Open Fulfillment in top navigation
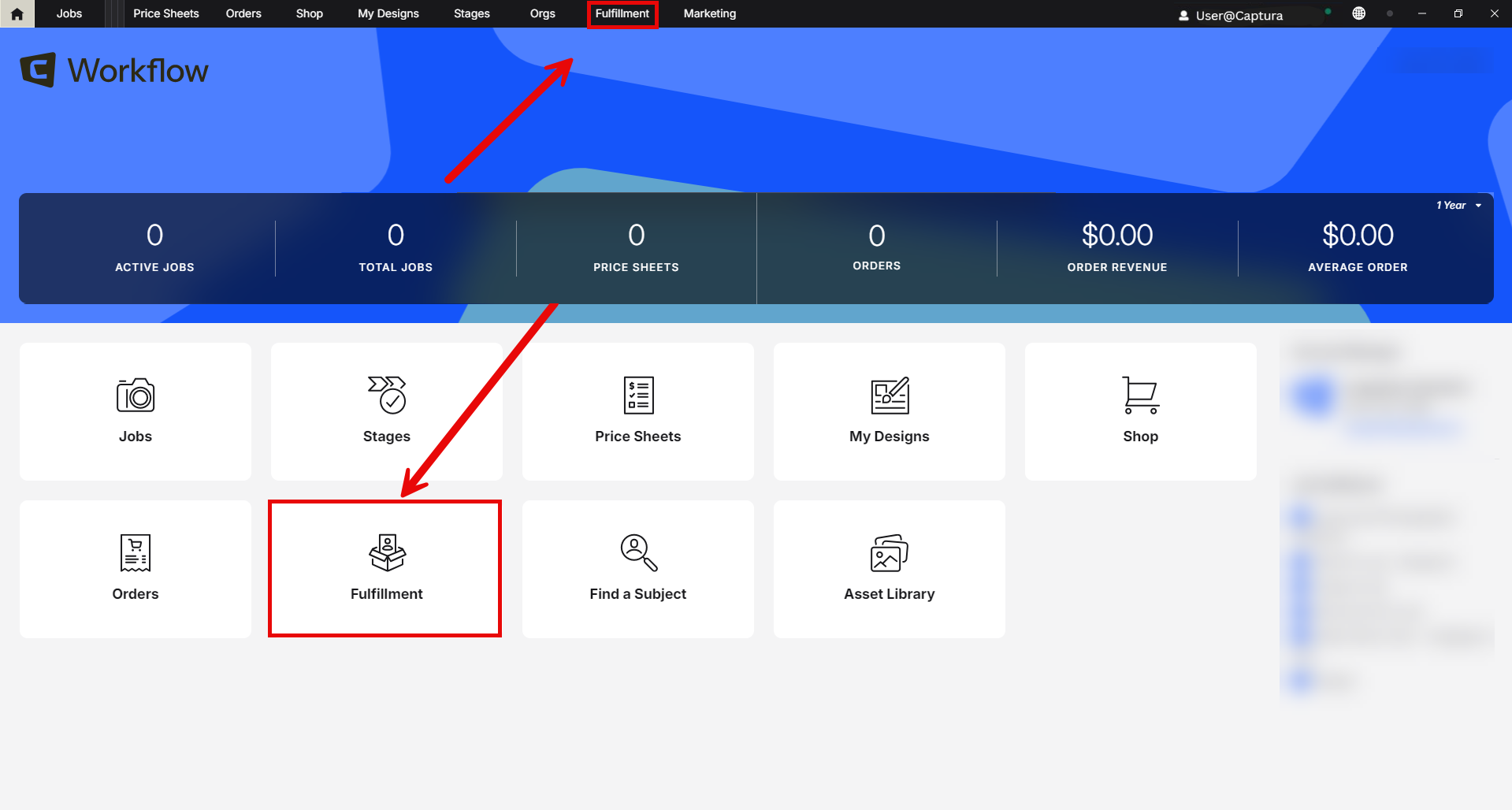Viewport: 1512px width, 810px height. pyautogui.click(x=622, y=13)
